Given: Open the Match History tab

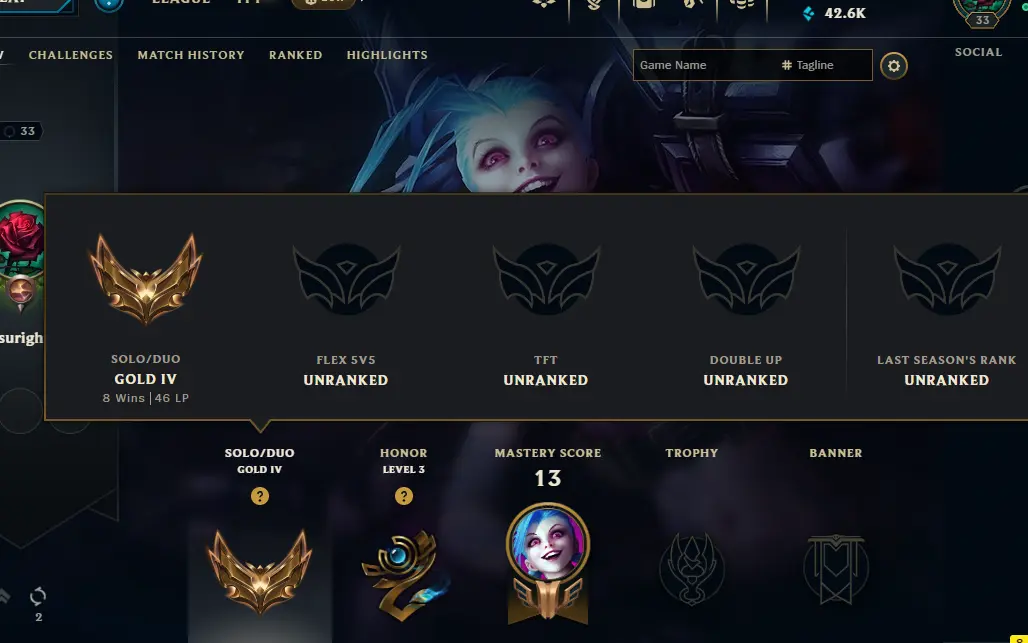Looking at the screenshot, I should tap(191, 55).
